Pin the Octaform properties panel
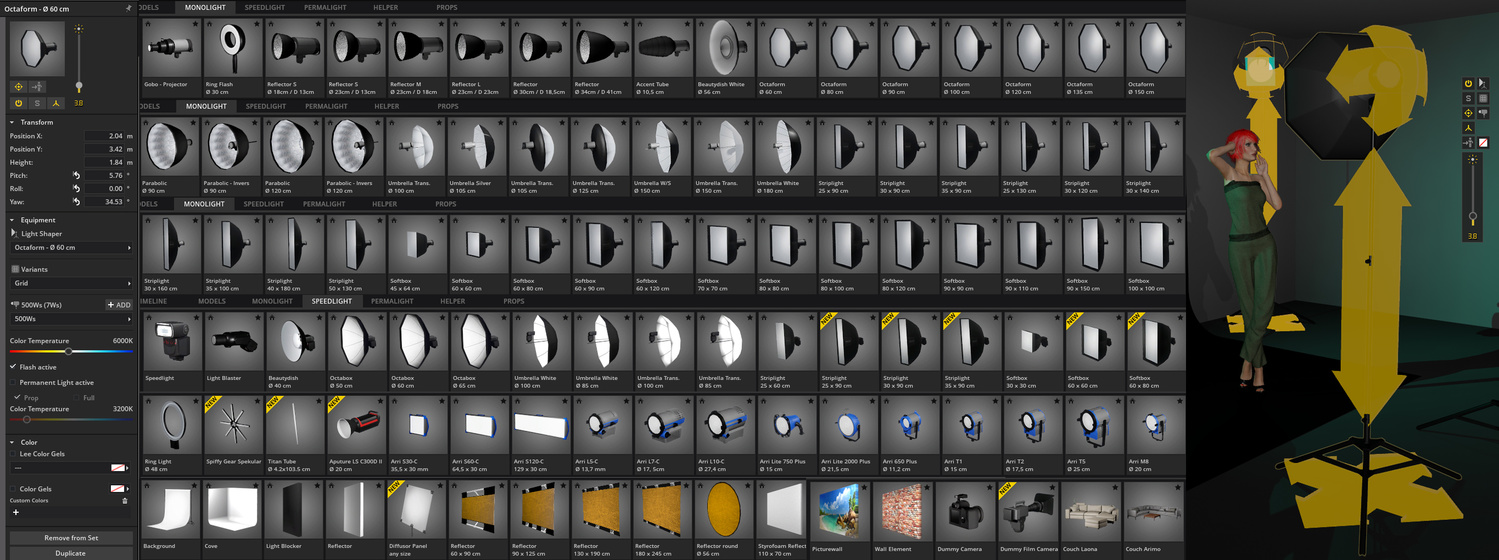Viewport: 1499px width, 560px height. 128,8
